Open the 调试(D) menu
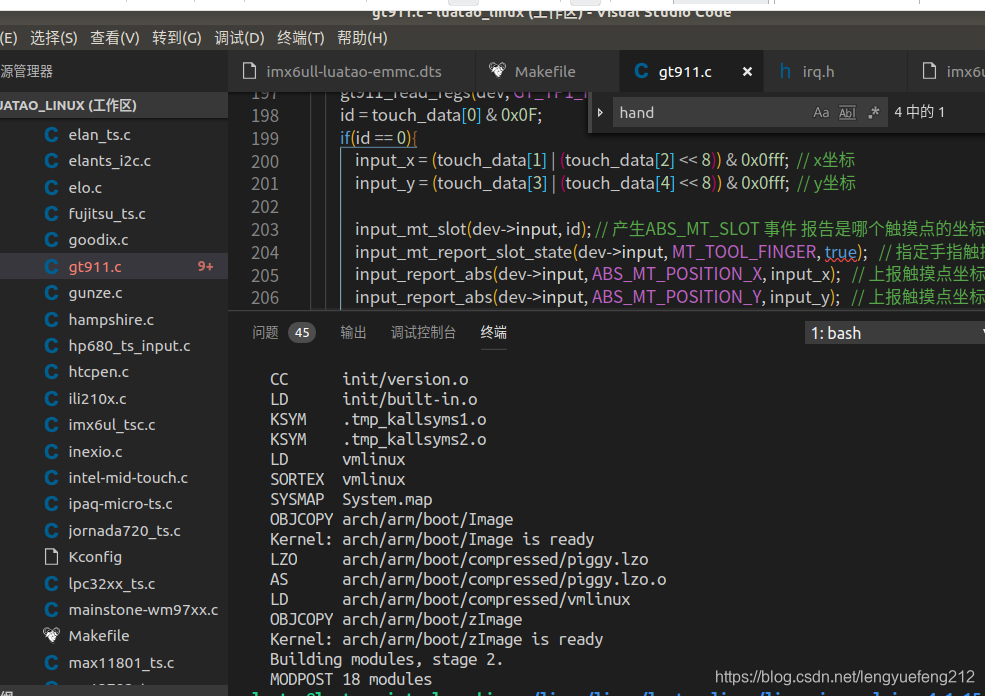 [x=239, y=38]
